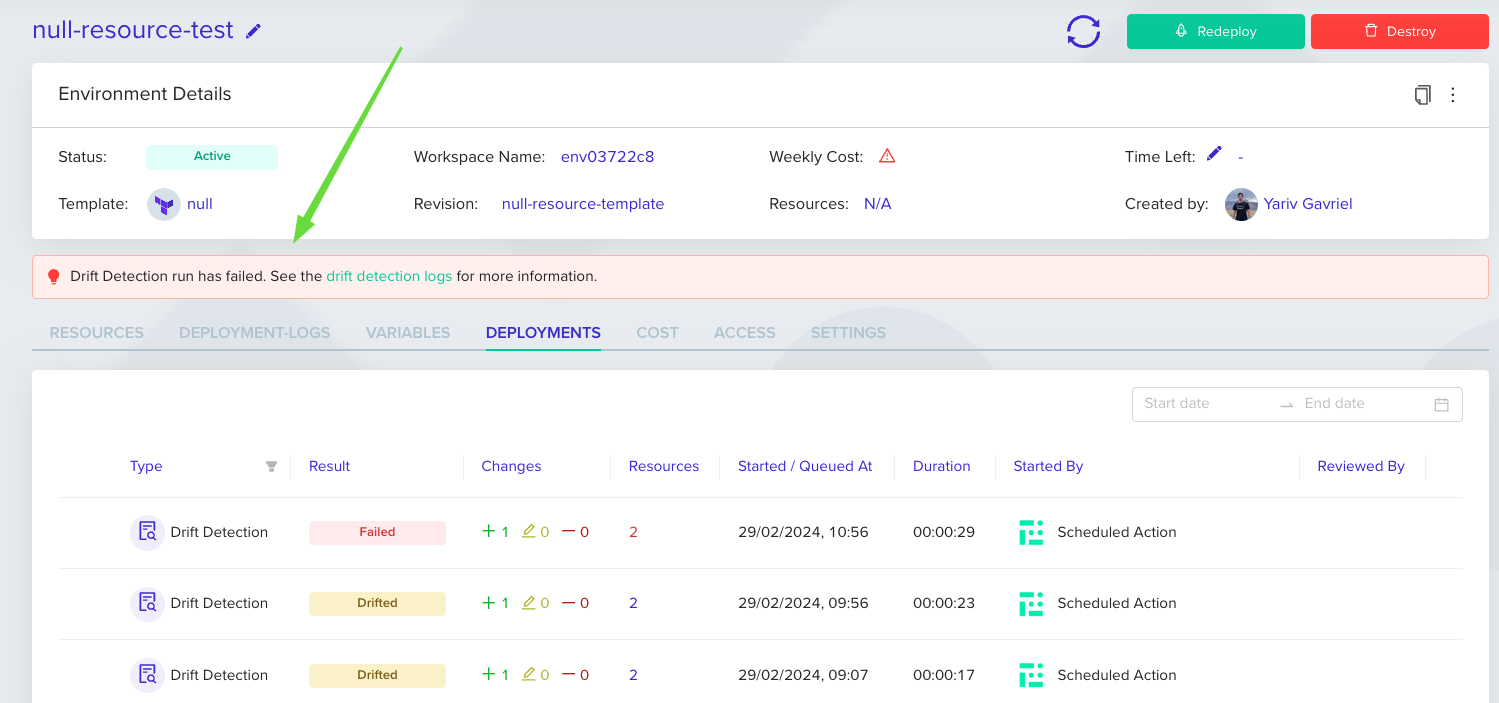
Task: Open the calendar icon in date range picker
Action: 1442,405
